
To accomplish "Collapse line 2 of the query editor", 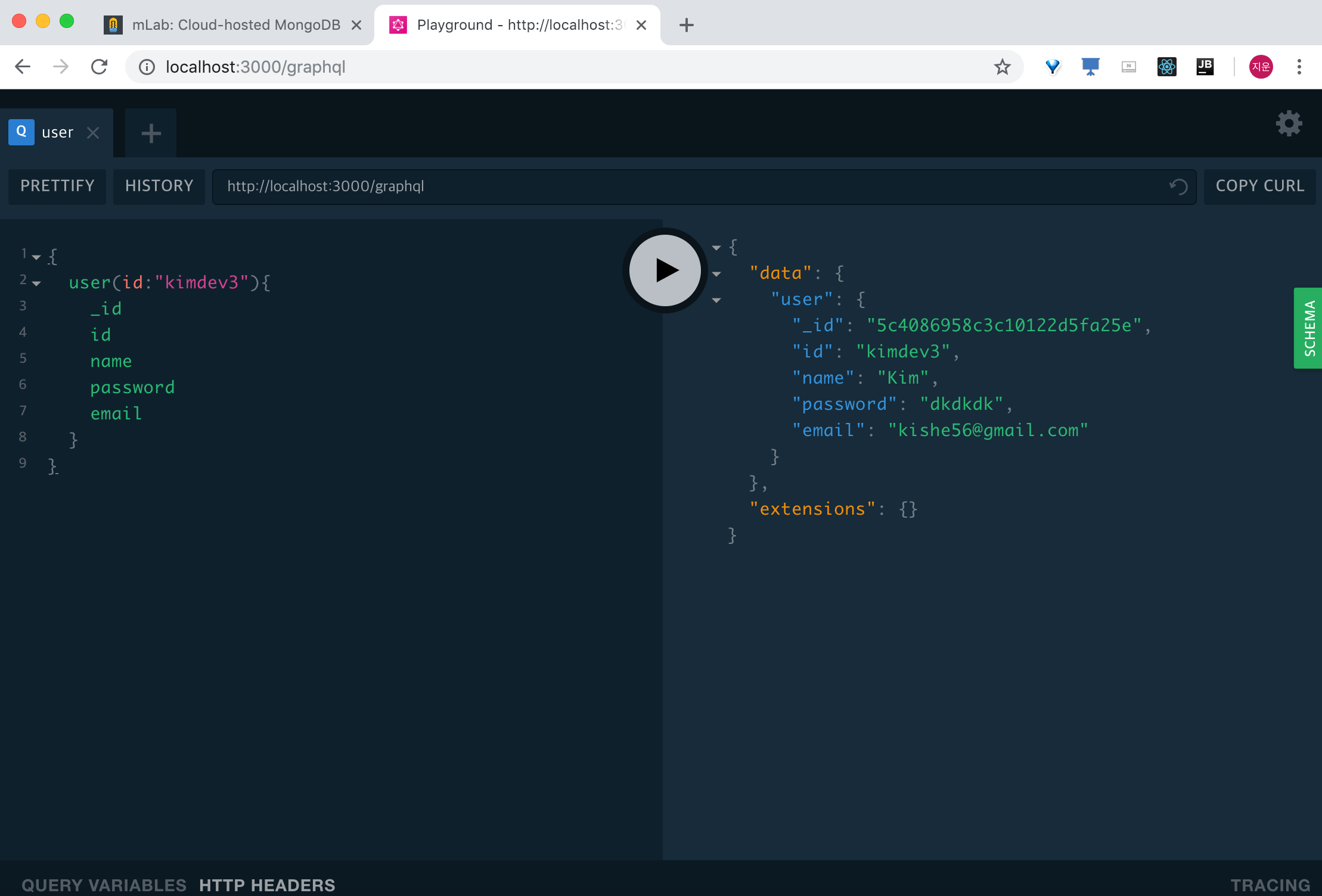I will coord(37,283).
